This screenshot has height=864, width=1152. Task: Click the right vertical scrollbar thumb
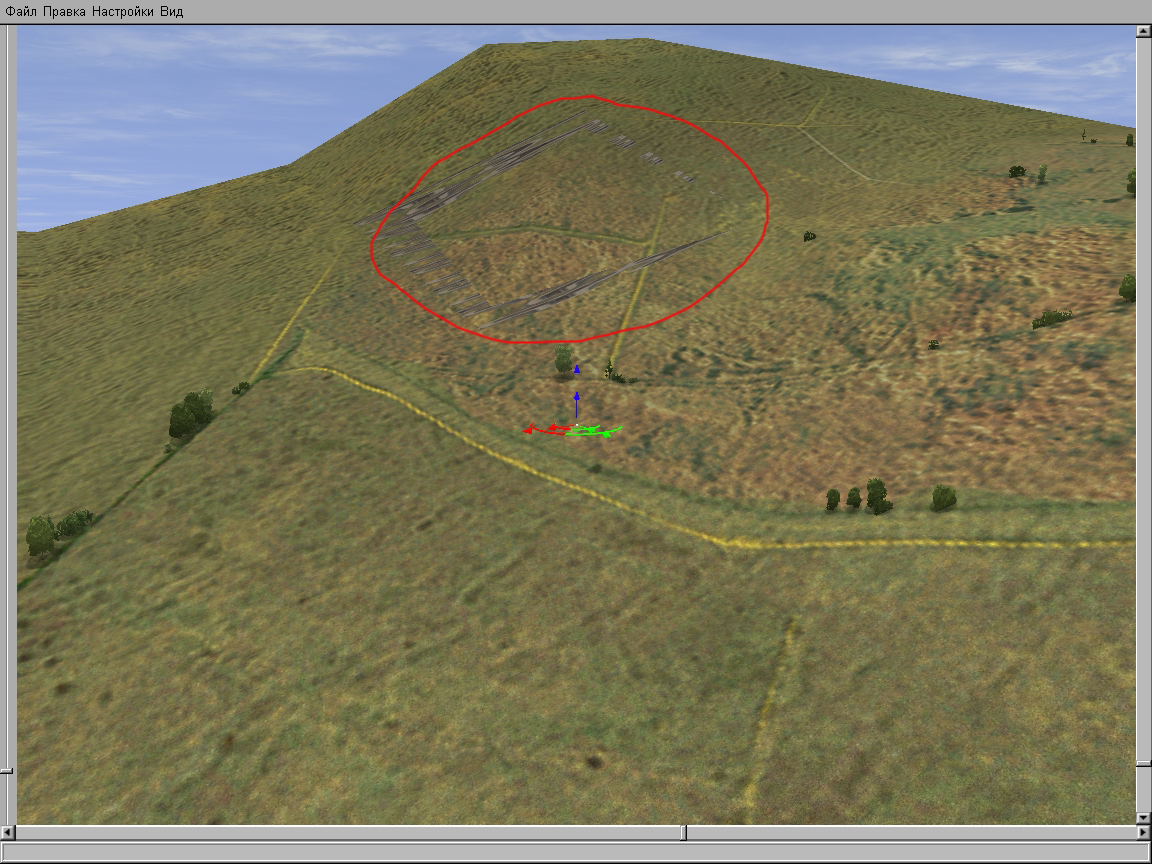(1143, 764)
